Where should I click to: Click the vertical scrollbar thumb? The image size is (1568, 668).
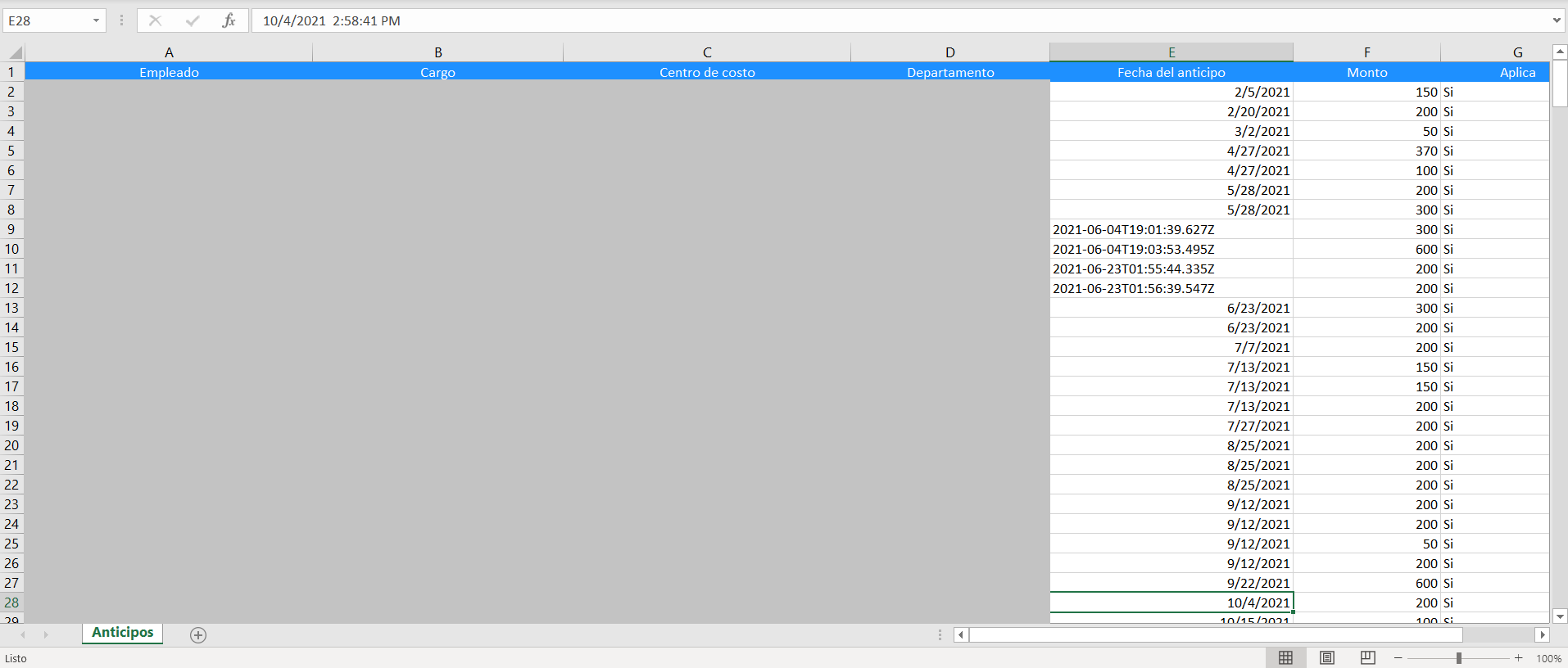[x=1560, y=83]
